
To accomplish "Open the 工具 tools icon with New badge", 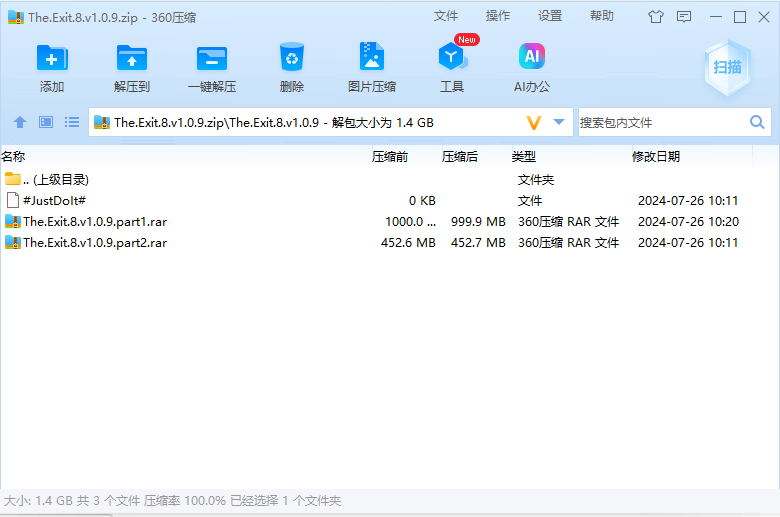I will pyautogui.click(x=452, y=57).
